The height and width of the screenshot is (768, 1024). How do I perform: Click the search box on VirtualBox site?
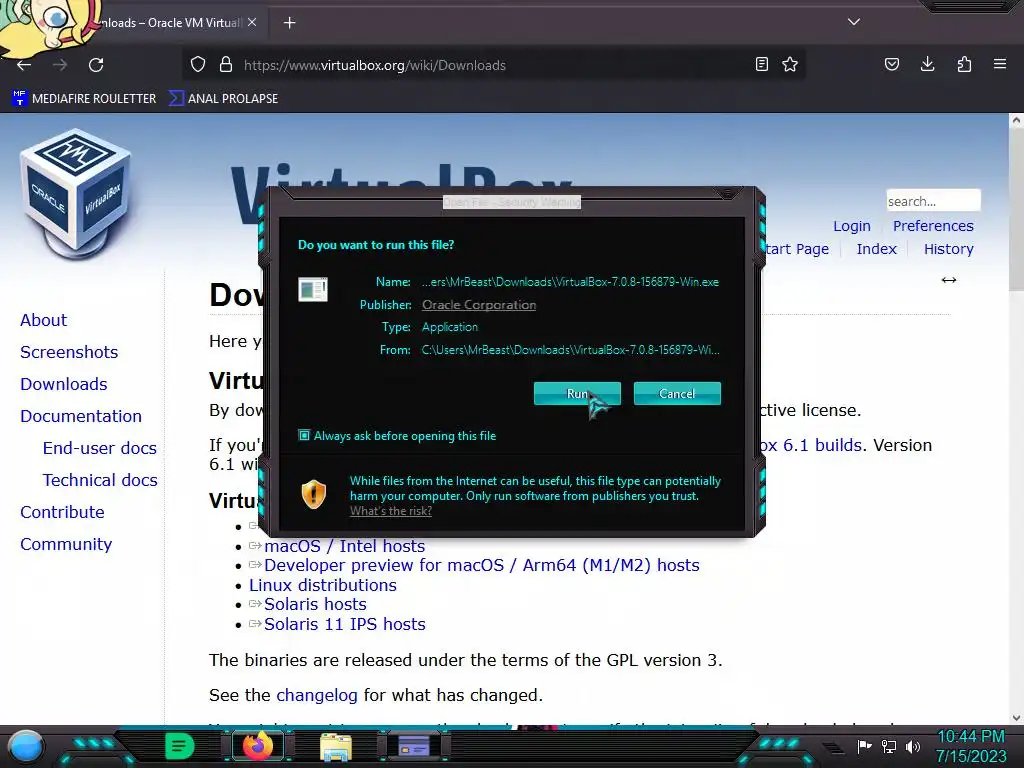click(x=933, y=200)
